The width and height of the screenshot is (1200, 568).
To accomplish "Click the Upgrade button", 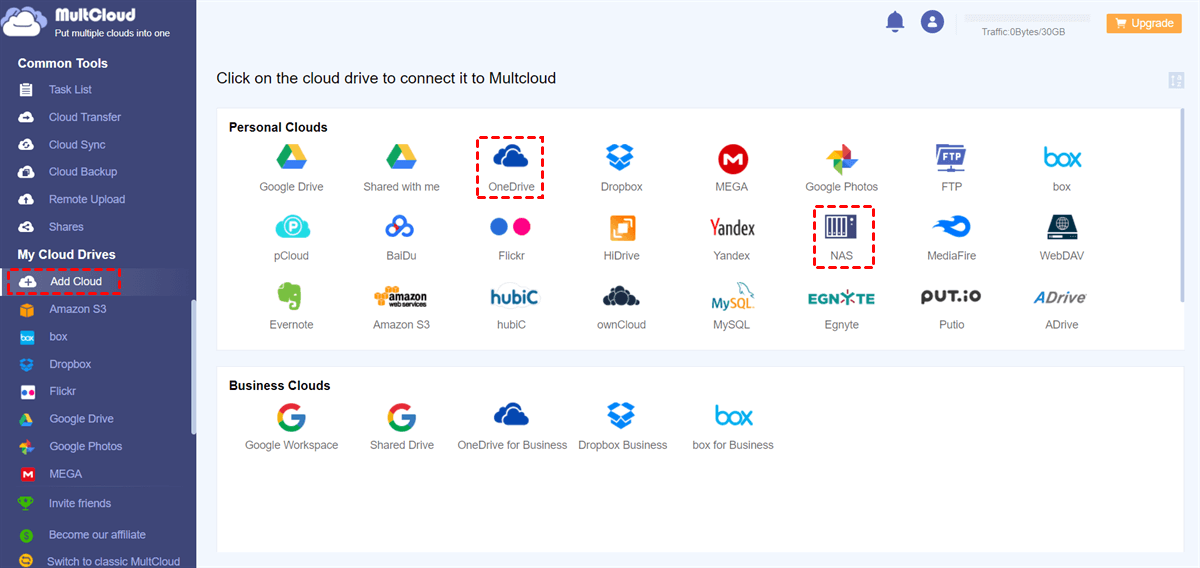I will click(1143, 23).
